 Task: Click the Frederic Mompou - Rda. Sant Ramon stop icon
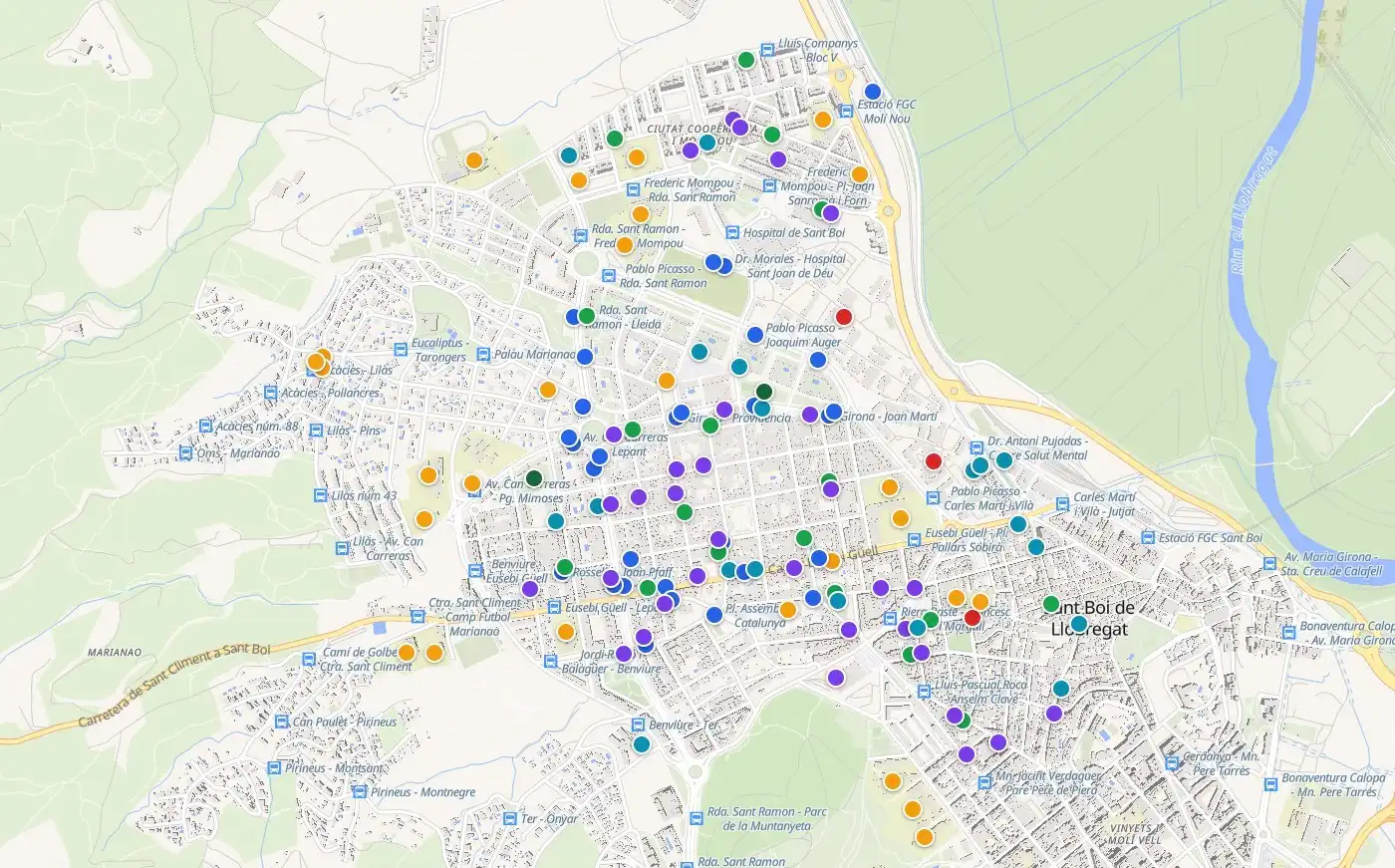coord(634,190)
